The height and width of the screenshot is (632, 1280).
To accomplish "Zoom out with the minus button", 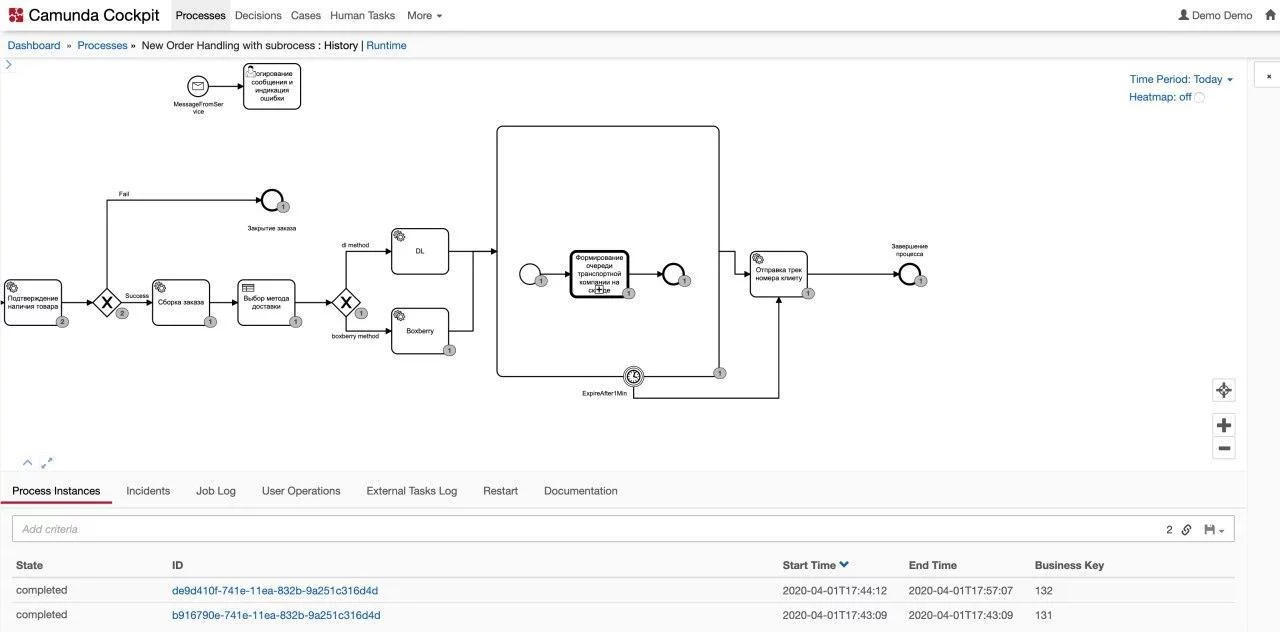I will 1223,448.
